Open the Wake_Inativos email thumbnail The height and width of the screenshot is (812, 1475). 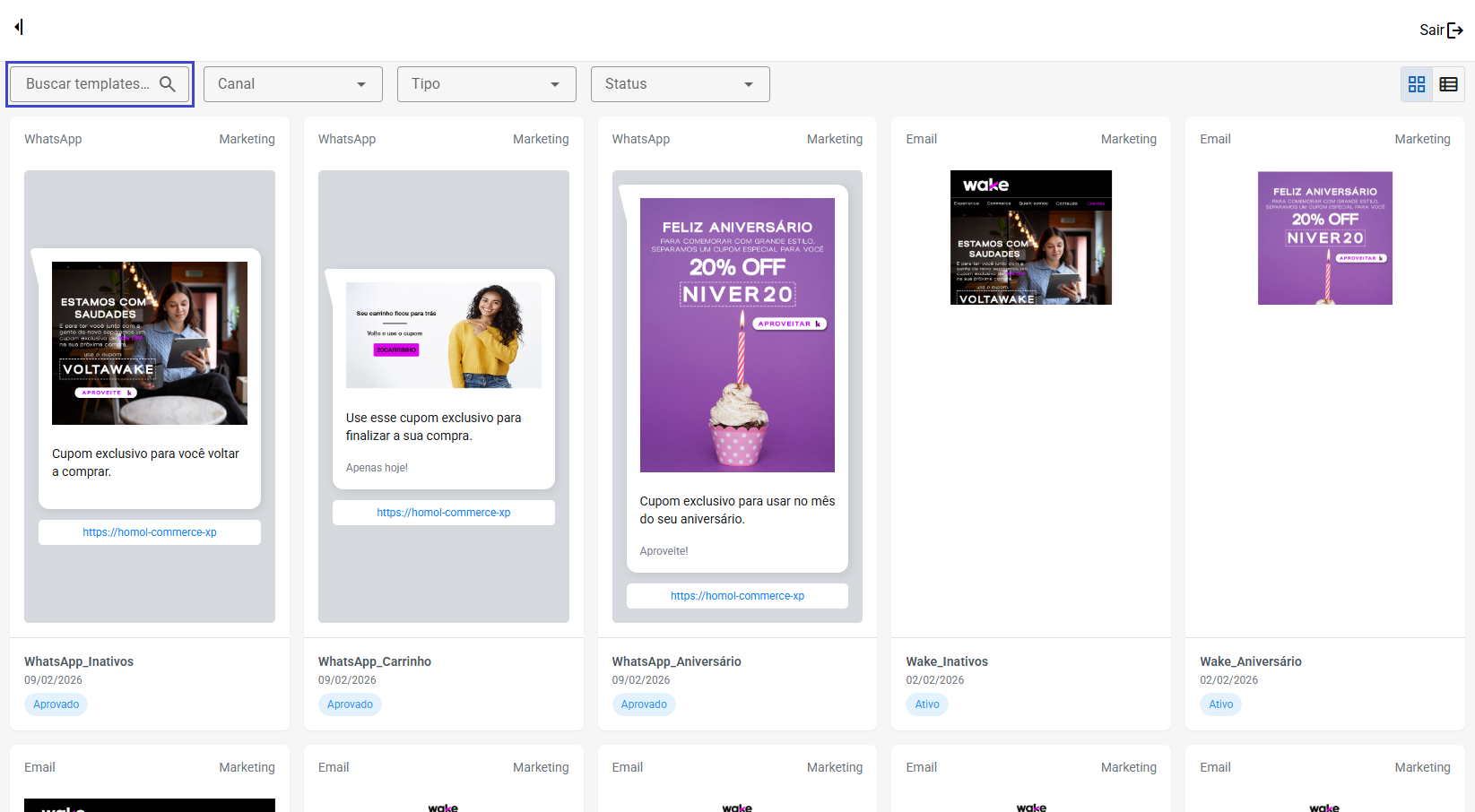pos(1030,238)
